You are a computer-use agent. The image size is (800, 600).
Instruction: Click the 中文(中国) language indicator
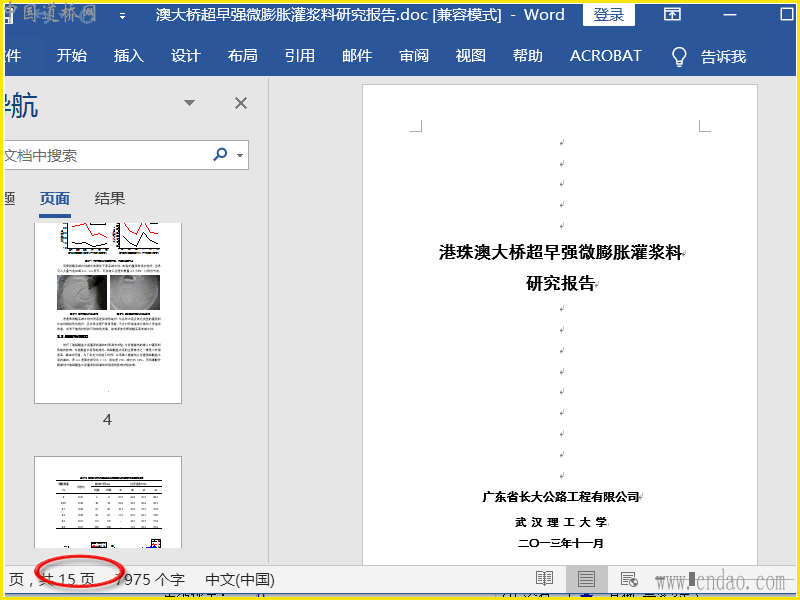coord(240,580)
